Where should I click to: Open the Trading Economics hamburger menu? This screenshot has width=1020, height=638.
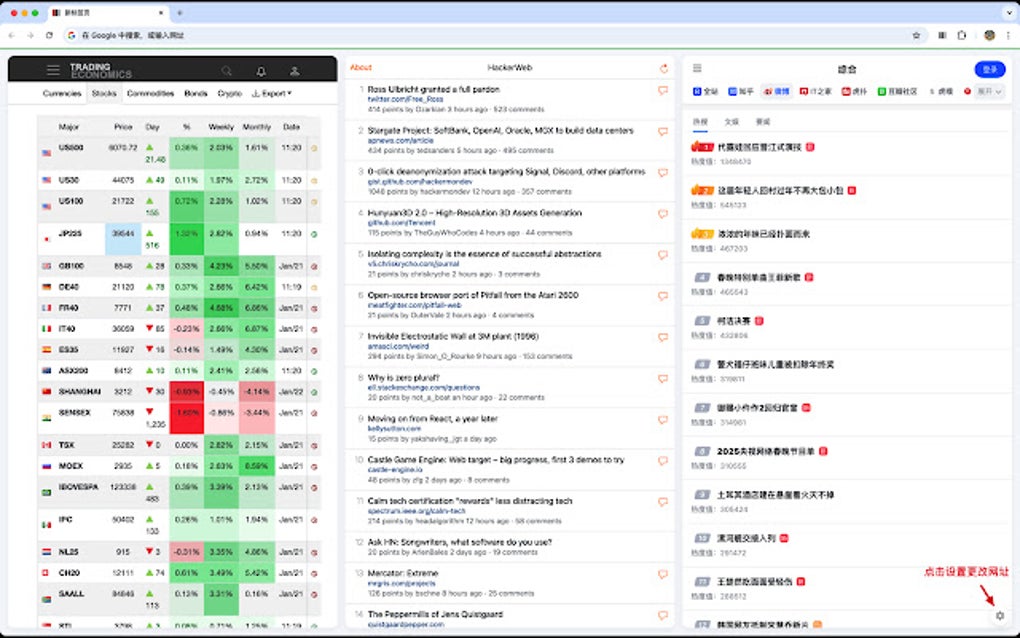point(53,70)
